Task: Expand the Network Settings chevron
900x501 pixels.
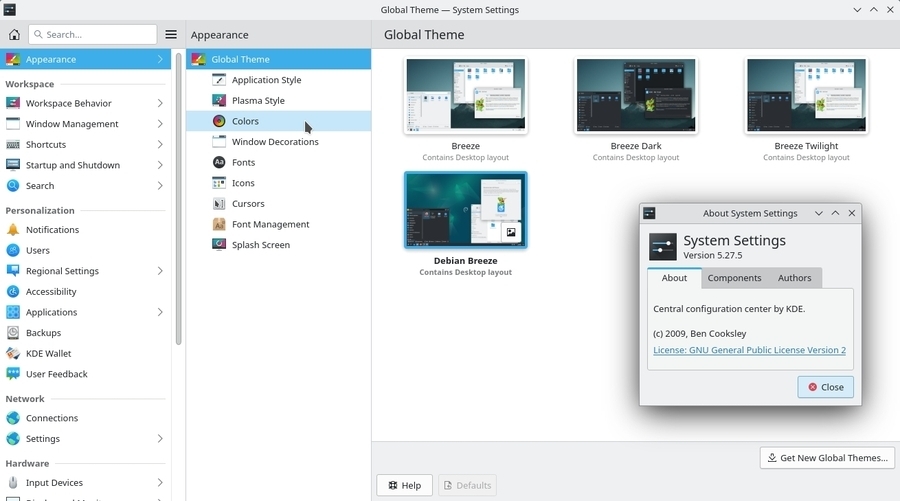Action: point(160,438)
